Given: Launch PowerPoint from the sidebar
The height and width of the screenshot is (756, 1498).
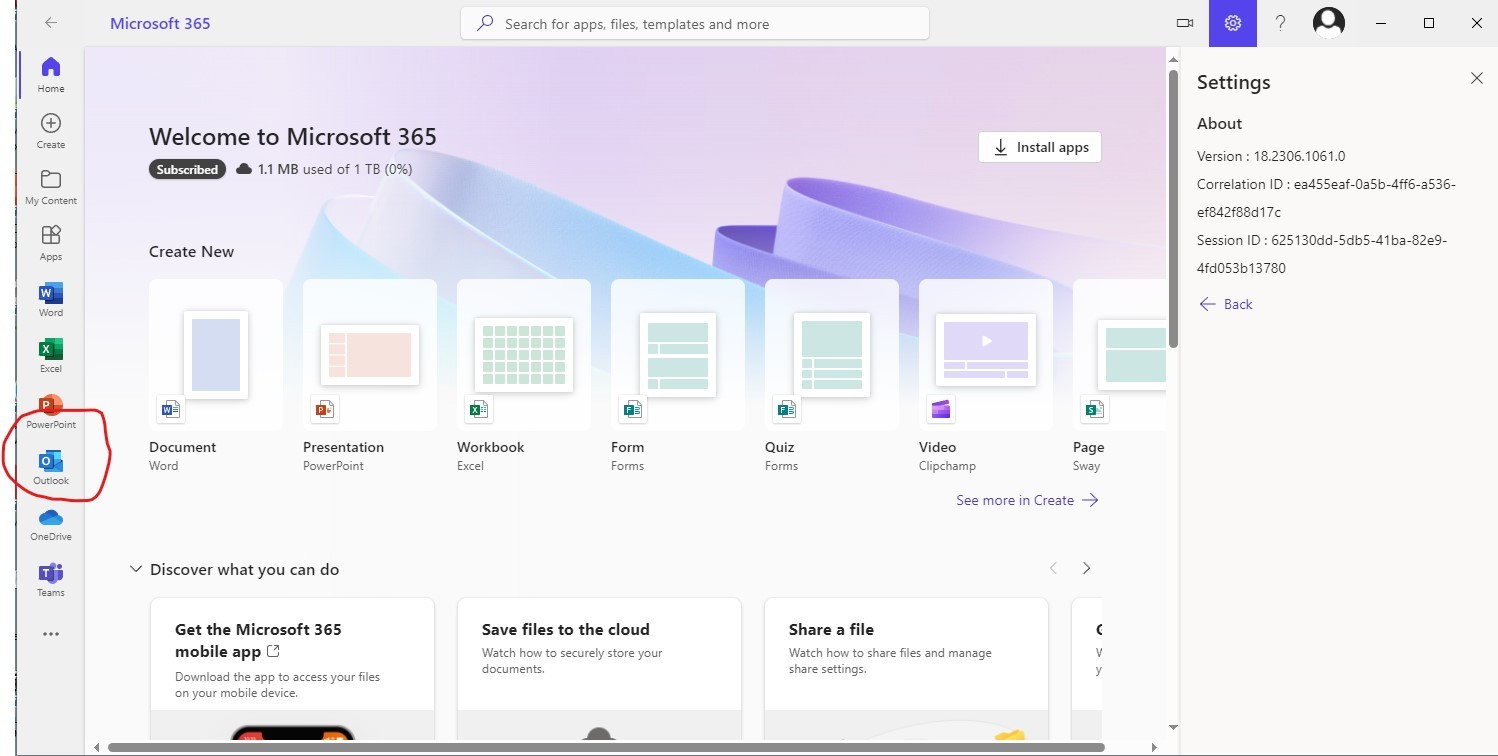Looking at the screenshot, I should (x=51, y=410).
